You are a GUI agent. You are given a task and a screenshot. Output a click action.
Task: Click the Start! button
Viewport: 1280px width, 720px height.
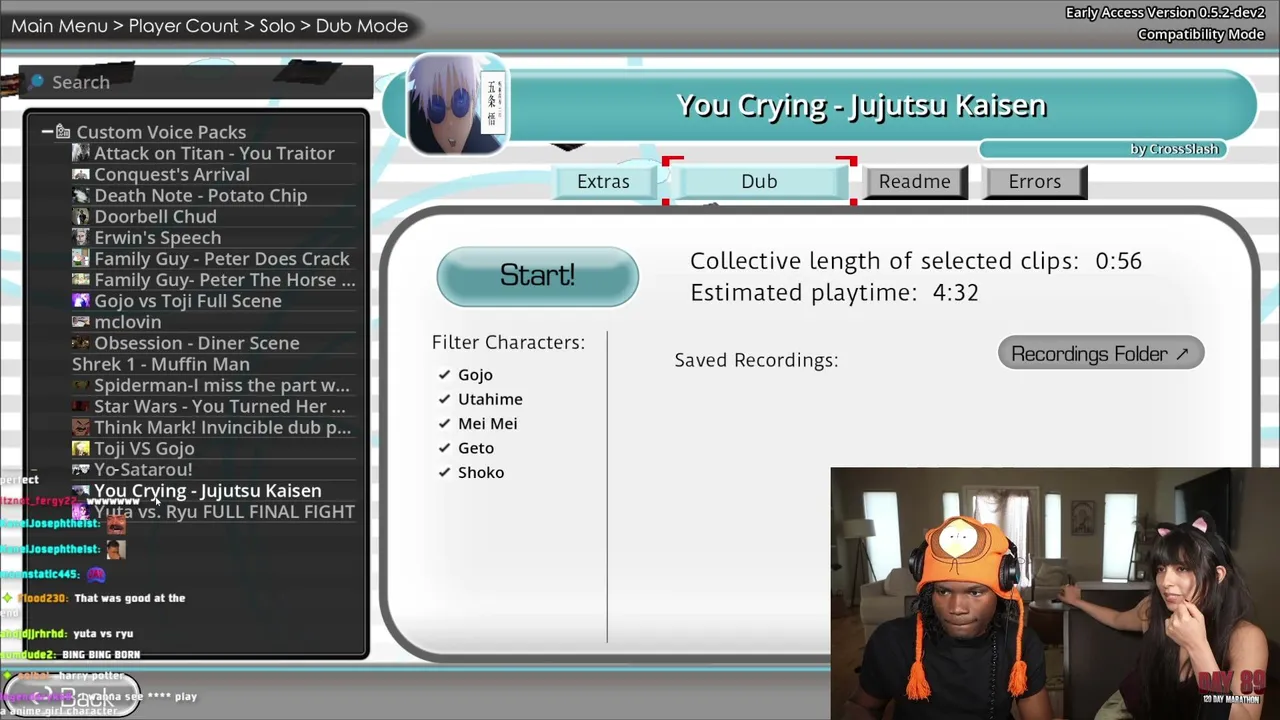pyautogui.click(x=537, y=276)
